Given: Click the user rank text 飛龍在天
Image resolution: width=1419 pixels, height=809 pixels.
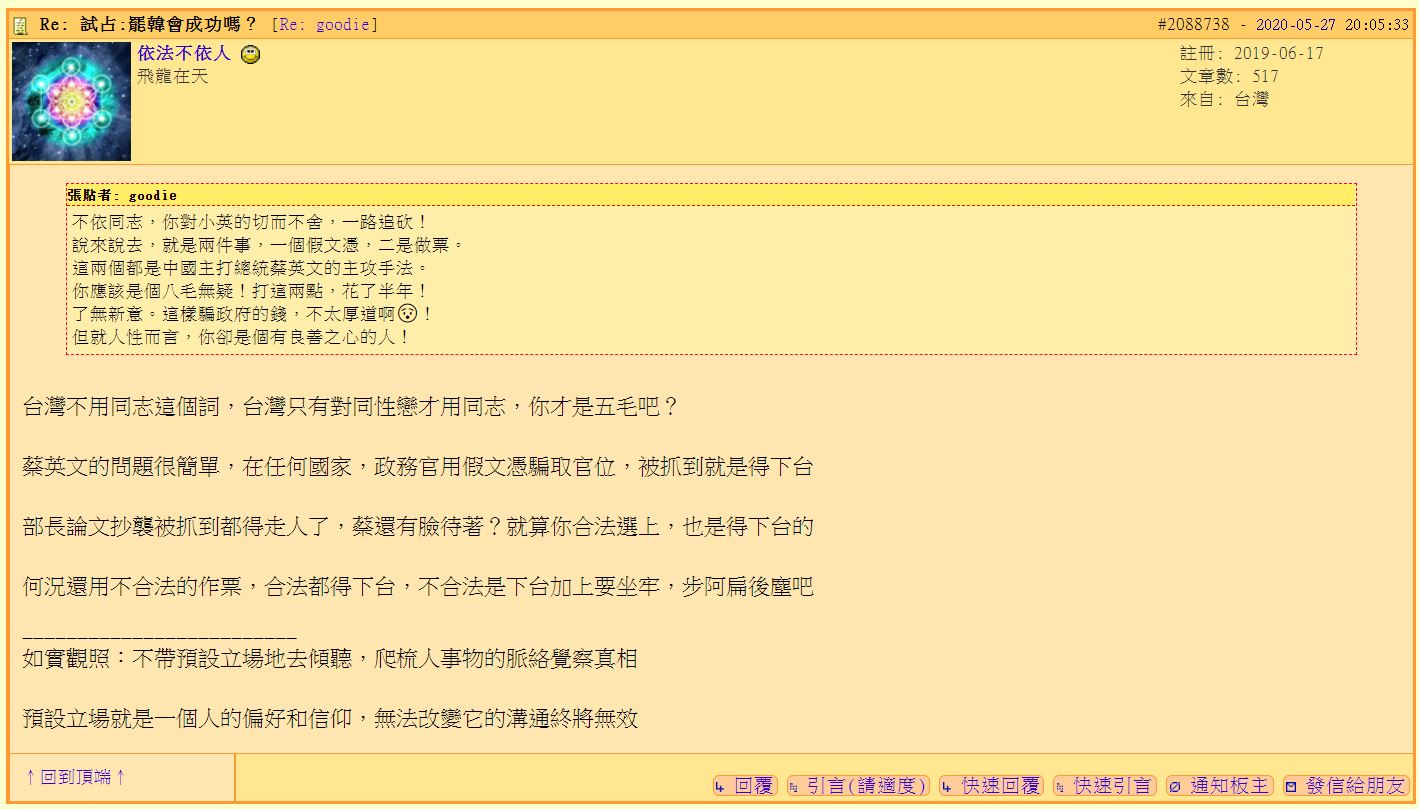Looking at the screenshot, I should click(x=173, y=77).
